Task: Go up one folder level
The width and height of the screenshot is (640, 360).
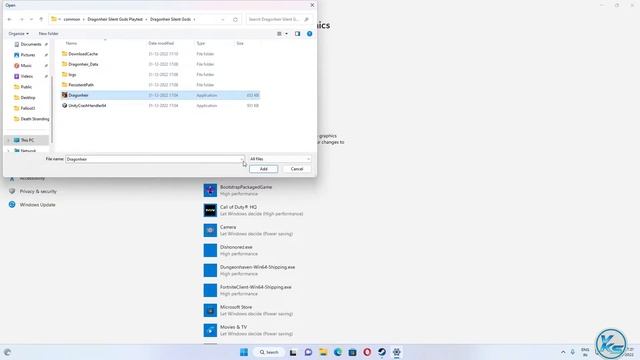Action: tap(41, 19)
